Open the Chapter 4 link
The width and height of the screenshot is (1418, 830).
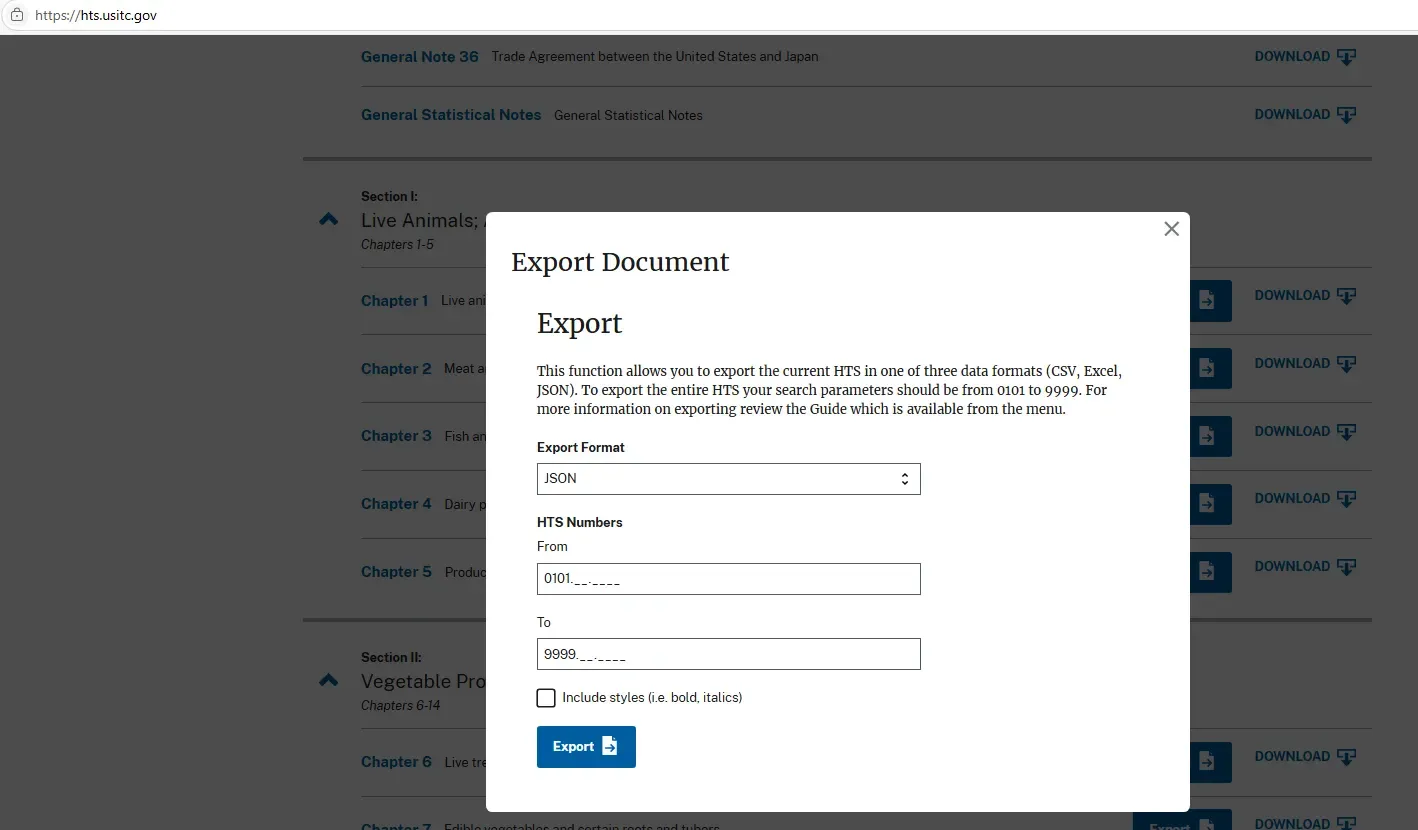[396, 504]
